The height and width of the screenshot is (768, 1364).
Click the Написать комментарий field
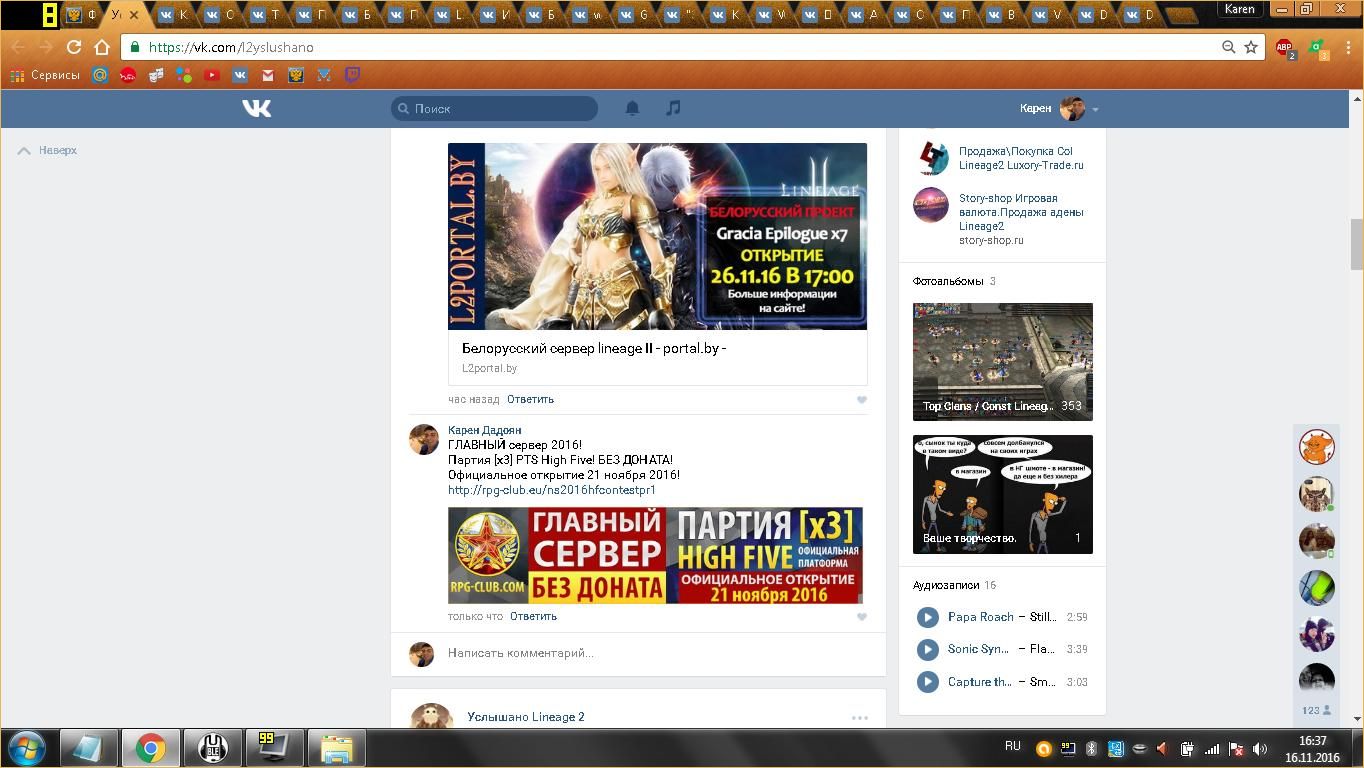(656, 653)
